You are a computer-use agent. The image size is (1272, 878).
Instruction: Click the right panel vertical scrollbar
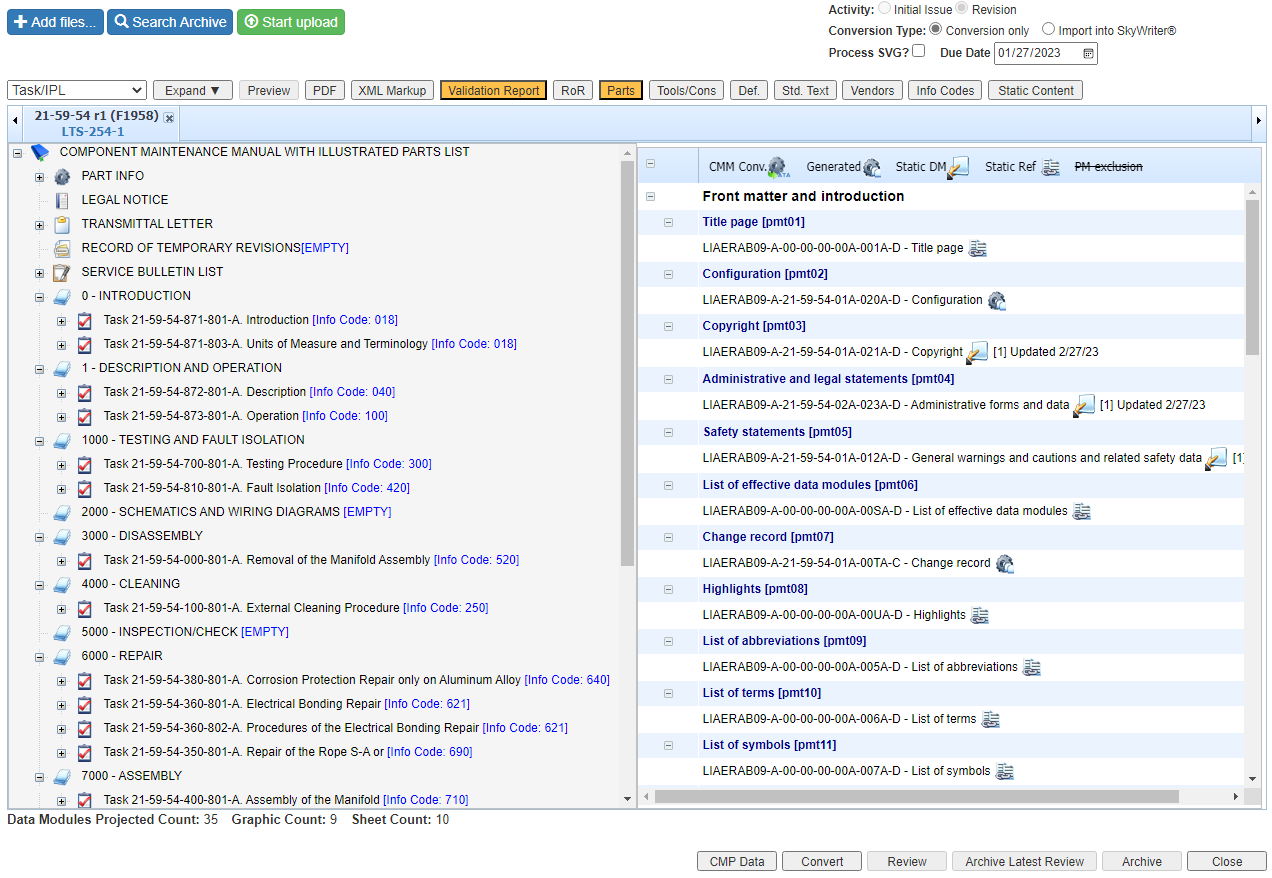(x=1252, y=278)
